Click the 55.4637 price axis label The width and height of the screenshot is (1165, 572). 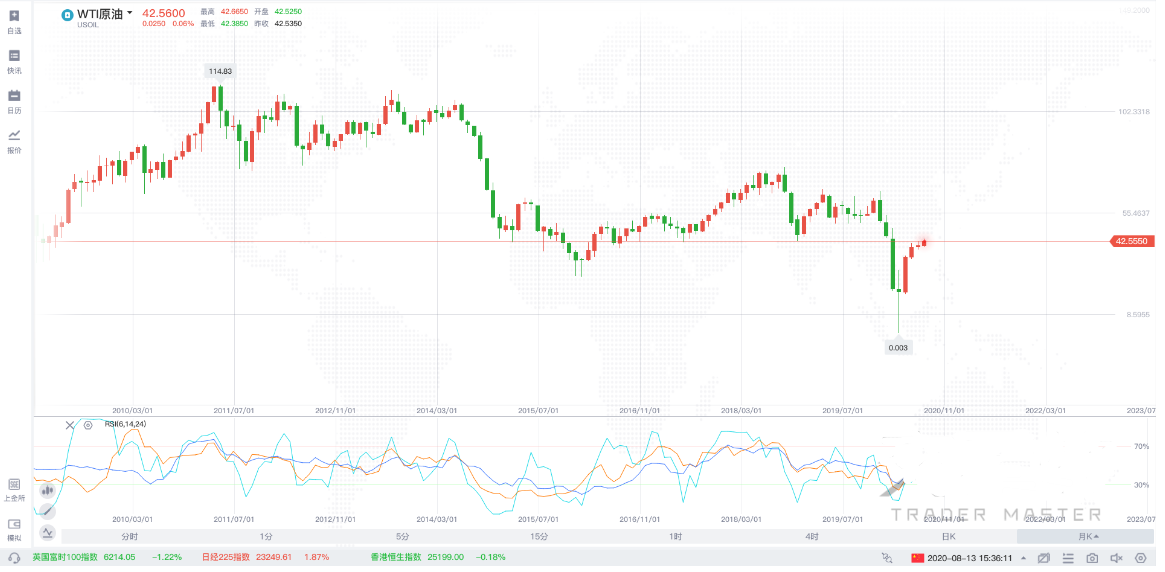(x=1136, y=213)
